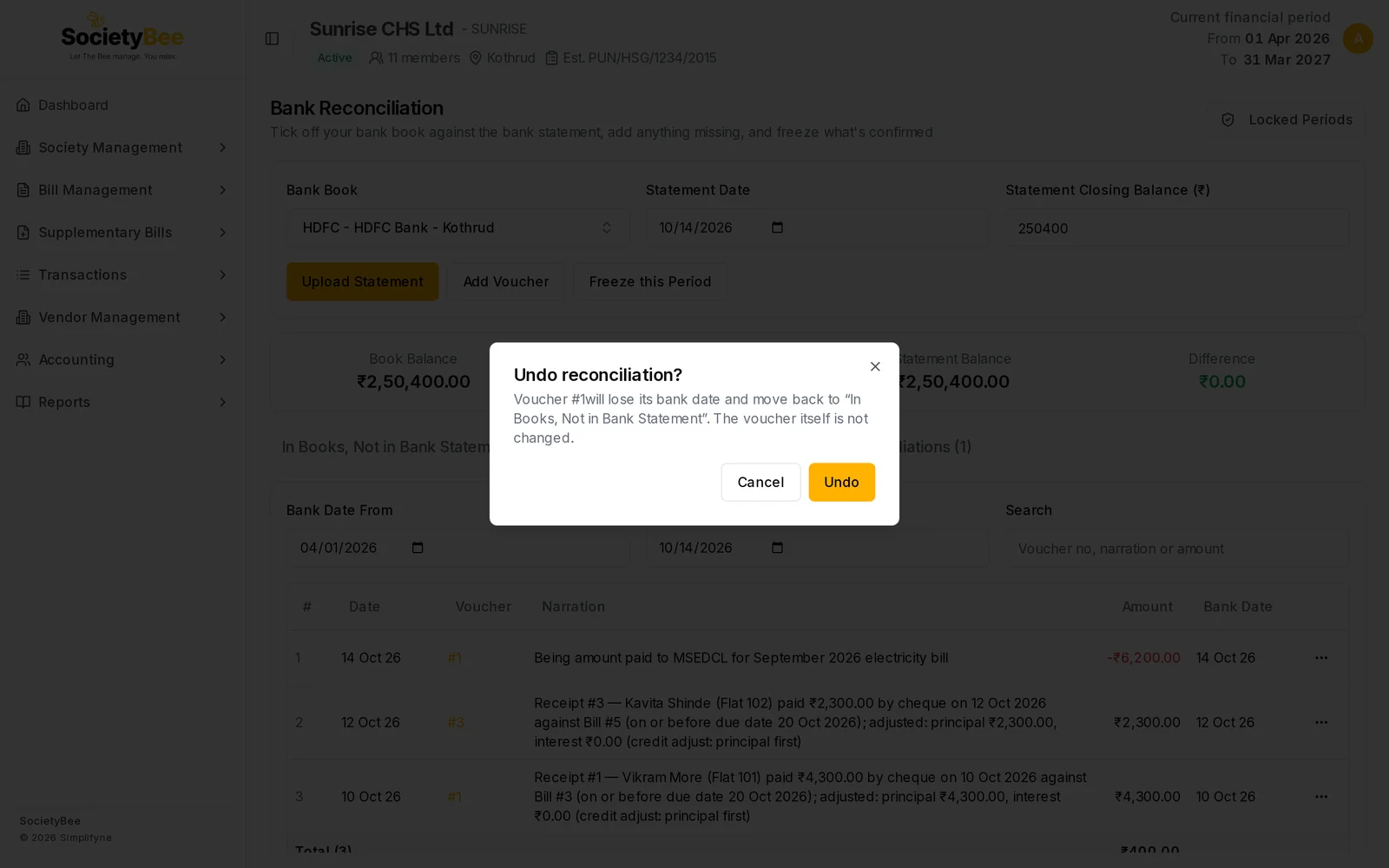Open row actions for Vikram More receipt
Screen dimensions: 1389x868
click(1321, 797)
